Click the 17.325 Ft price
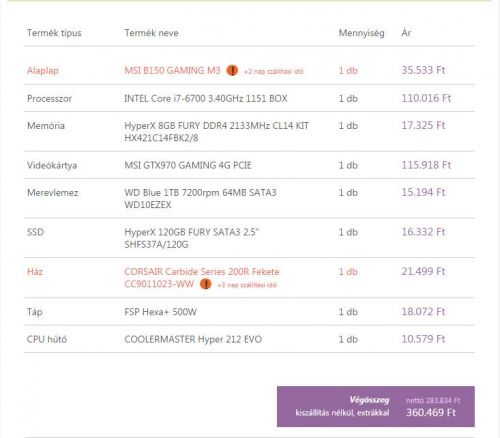The height and width of the screenshot is (438, 500). pos(423,126)
